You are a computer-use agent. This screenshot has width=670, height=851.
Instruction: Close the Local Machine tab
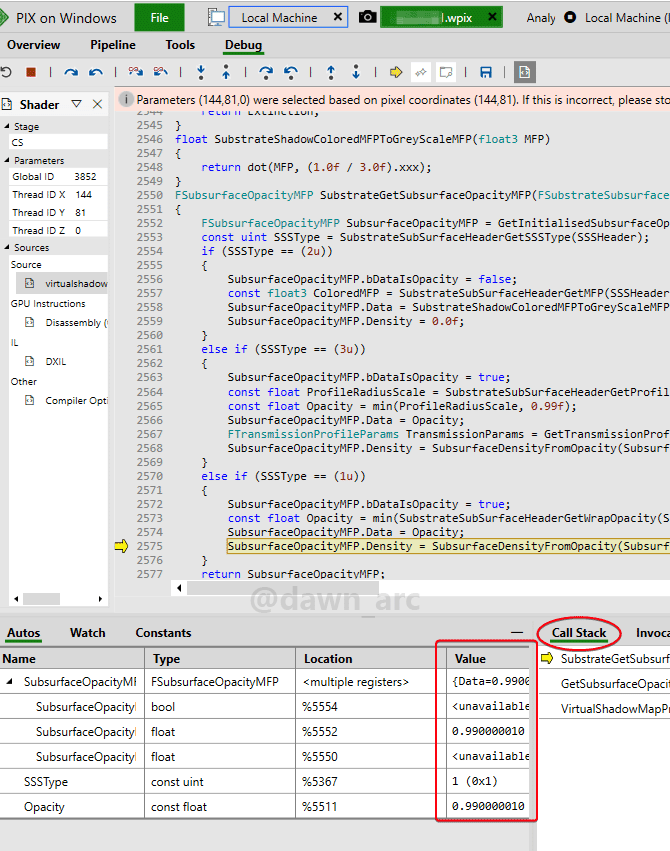pyautogui.click(x=337, y=17)
